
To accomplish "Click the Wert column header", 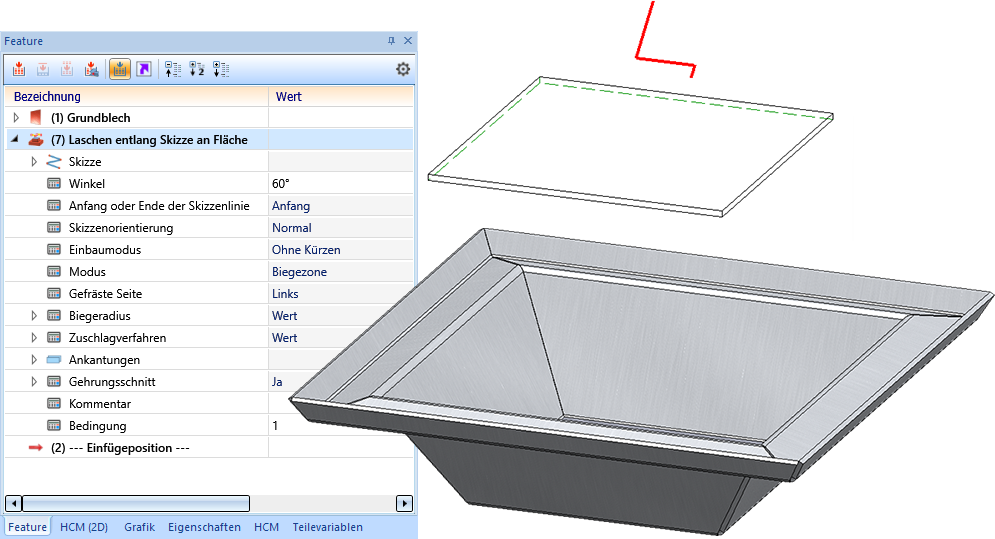I will 341,96.
